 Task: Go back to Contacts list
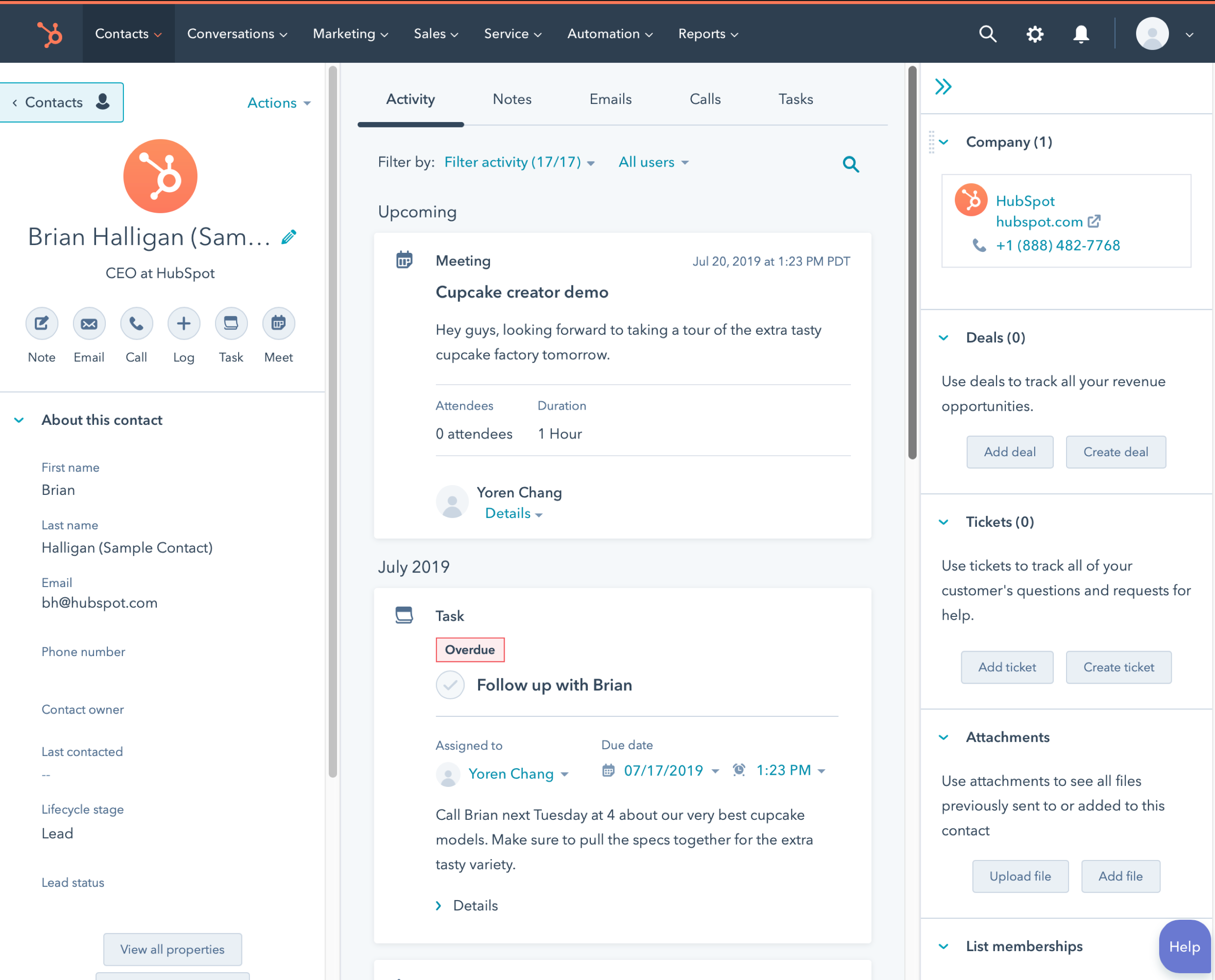click(x=61, y=102)
